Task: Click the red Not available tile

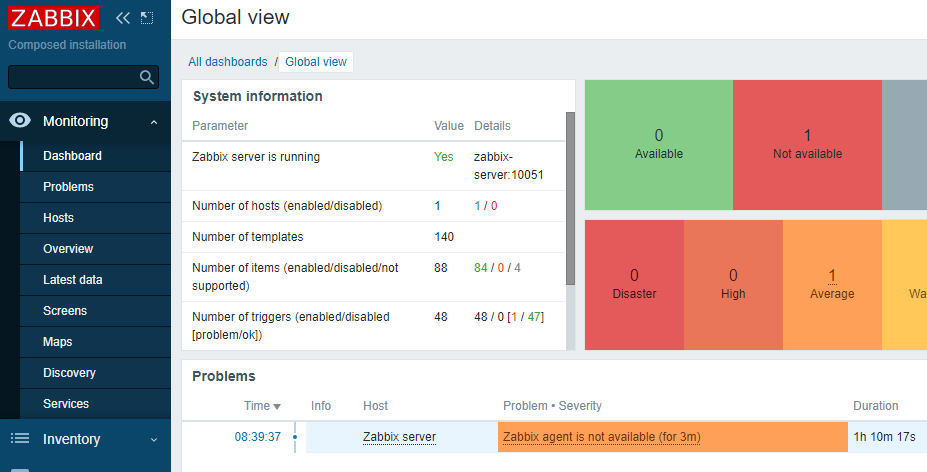Action: tap(807, 145)
